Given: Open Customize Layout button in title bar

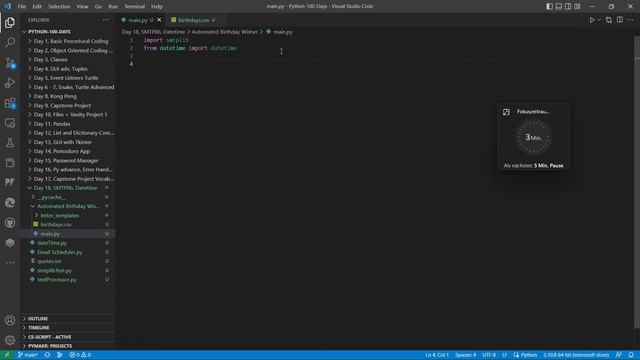Looking at the screenshot, I should point(577,6).
